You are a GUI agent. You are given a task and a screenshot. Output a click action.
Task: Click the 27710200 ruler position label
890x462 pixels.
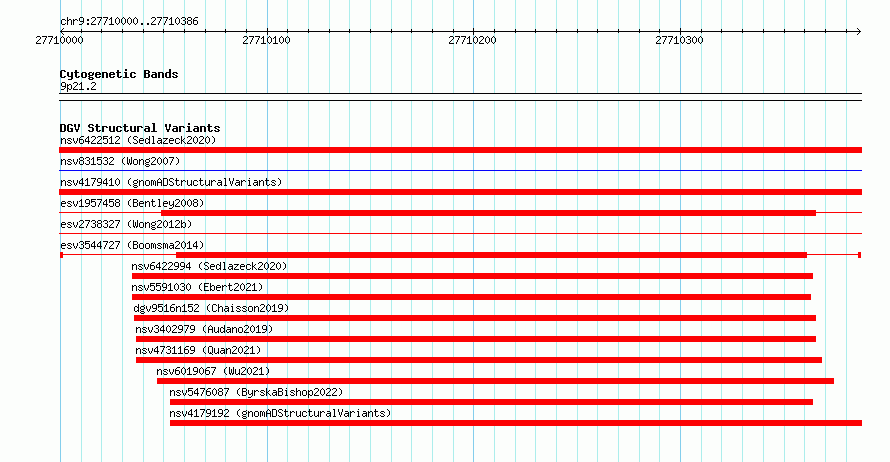(x=472, y=40)
